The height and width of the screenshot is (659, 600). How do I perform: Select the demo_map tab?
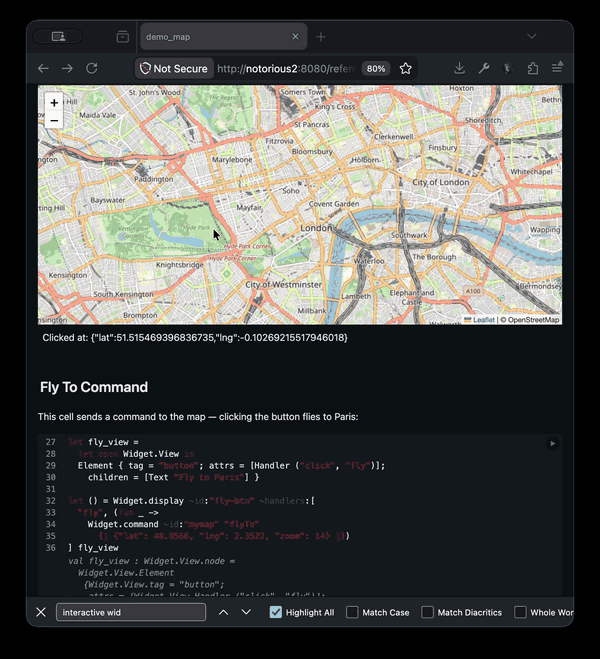(x=210, y=37)
